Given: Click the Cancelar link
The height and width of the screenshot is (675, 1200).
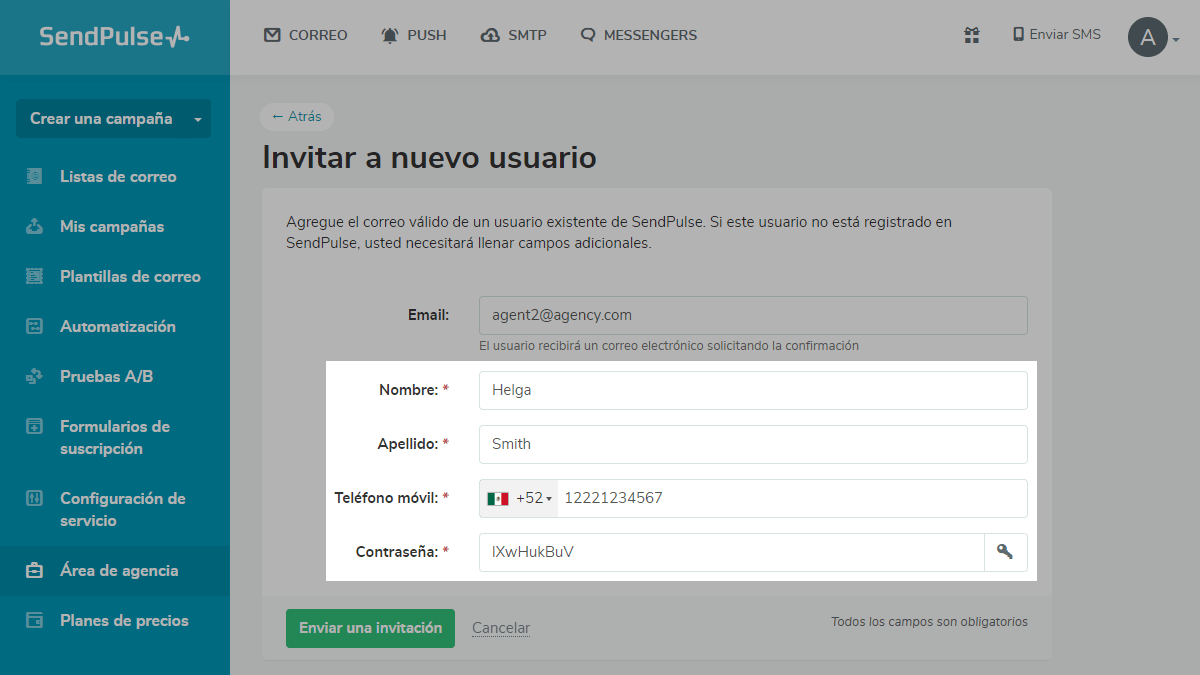Looking at the screenshot, I should tap(501, 628).
